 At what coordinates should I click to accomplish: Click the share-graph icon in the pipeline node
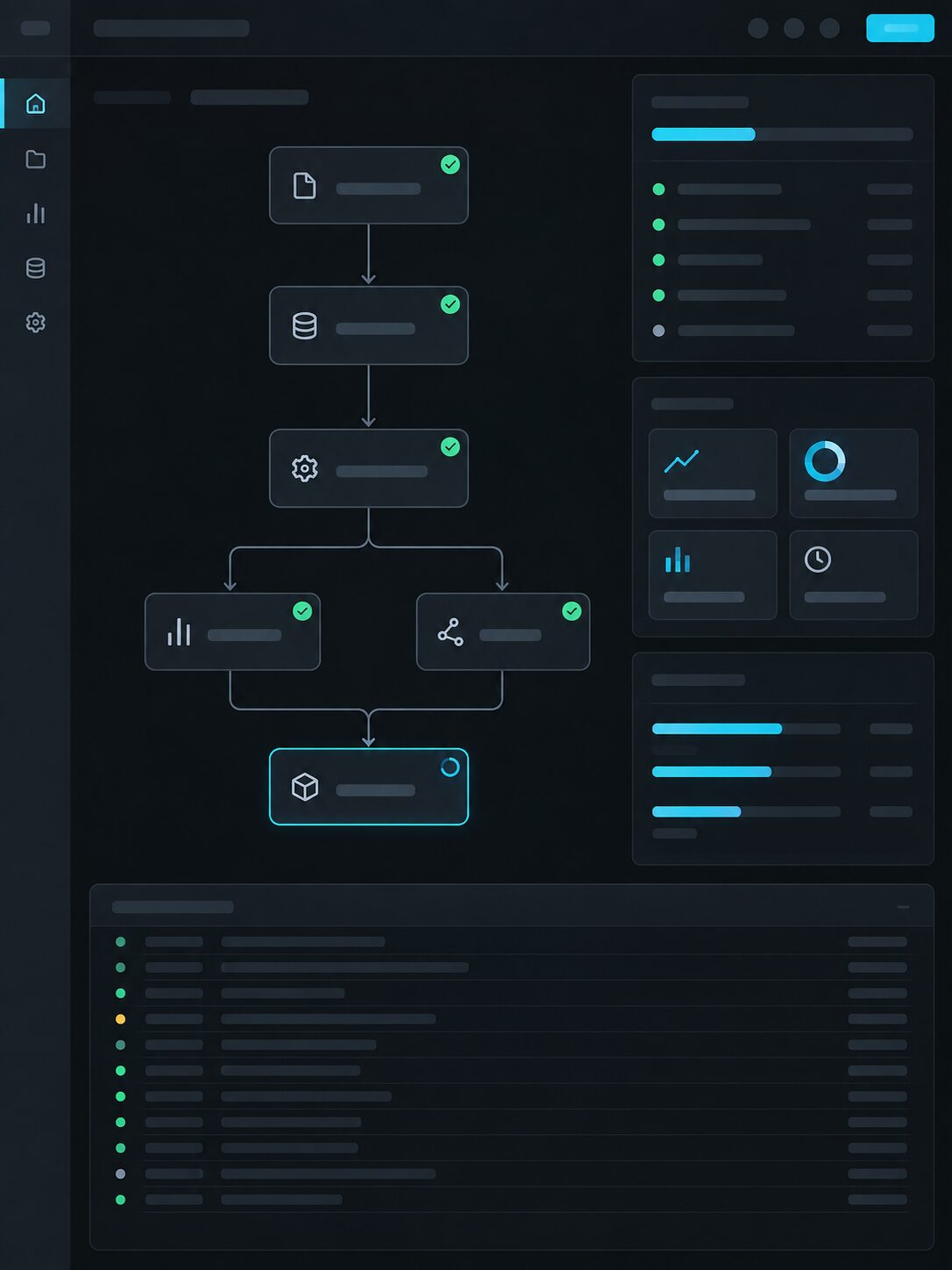click(x=451, y=632)
